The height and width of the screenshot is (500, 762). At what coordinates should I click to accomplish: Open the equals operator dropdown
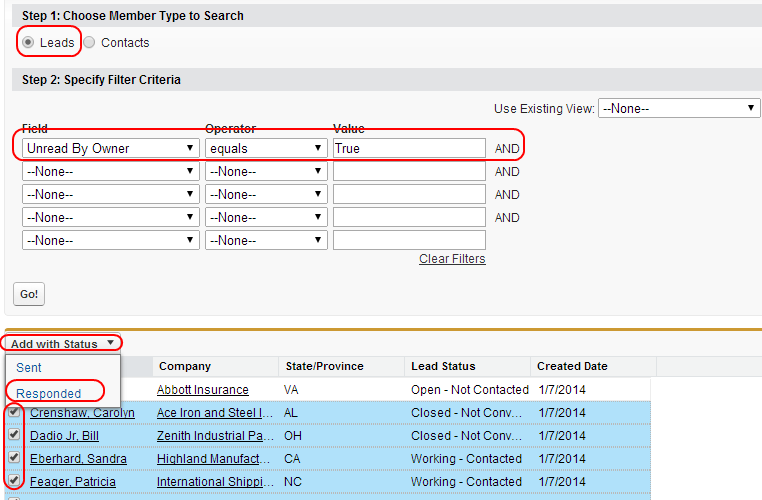click(266, 148)
